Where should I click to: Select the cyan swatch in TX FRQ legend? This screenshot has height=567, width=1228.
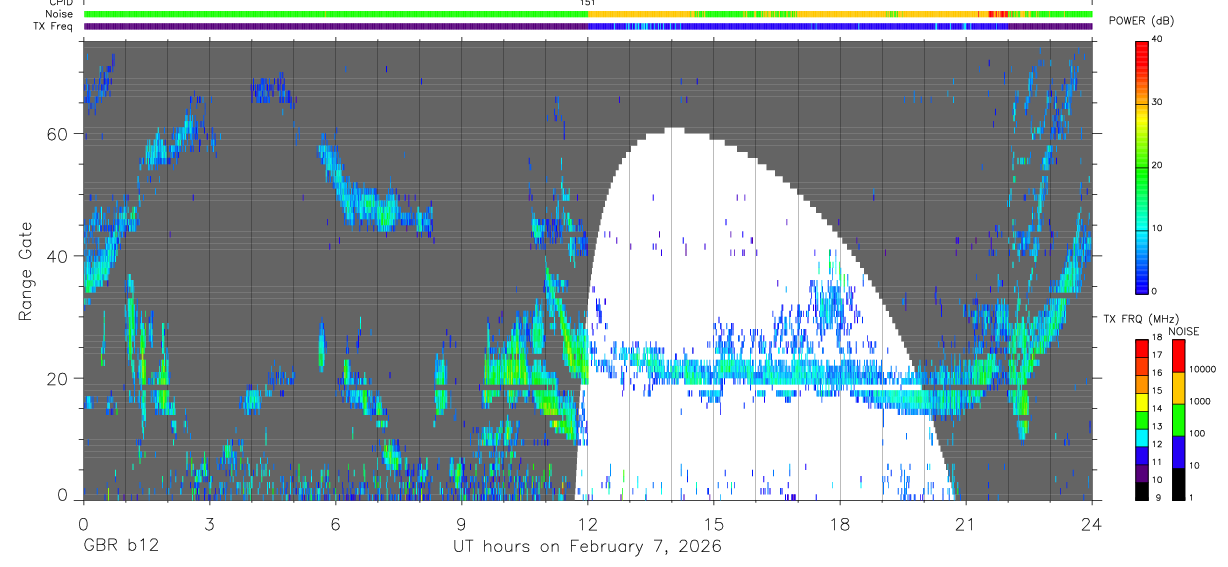click(1142, 438)
